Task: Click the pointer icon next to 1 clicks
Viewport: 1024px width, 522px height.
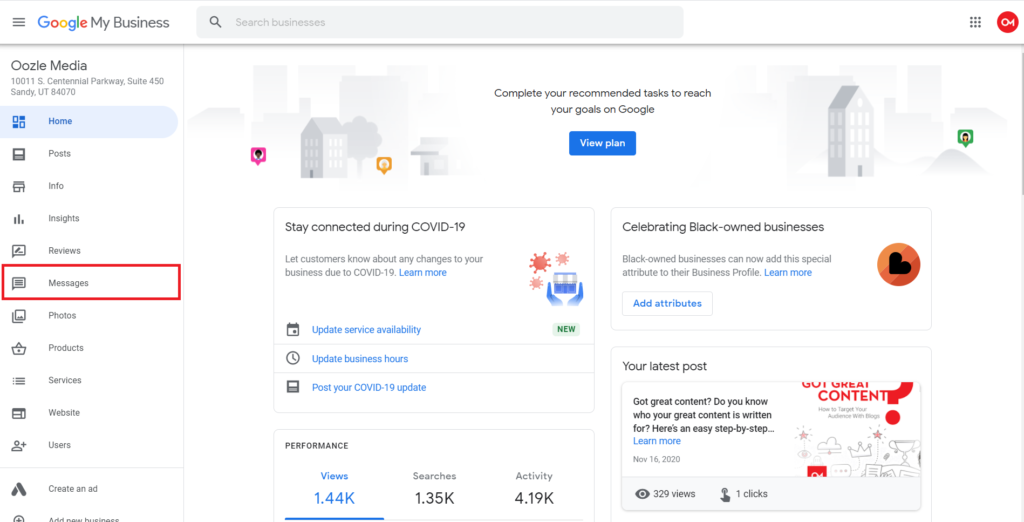Action: tap(725, 494)
